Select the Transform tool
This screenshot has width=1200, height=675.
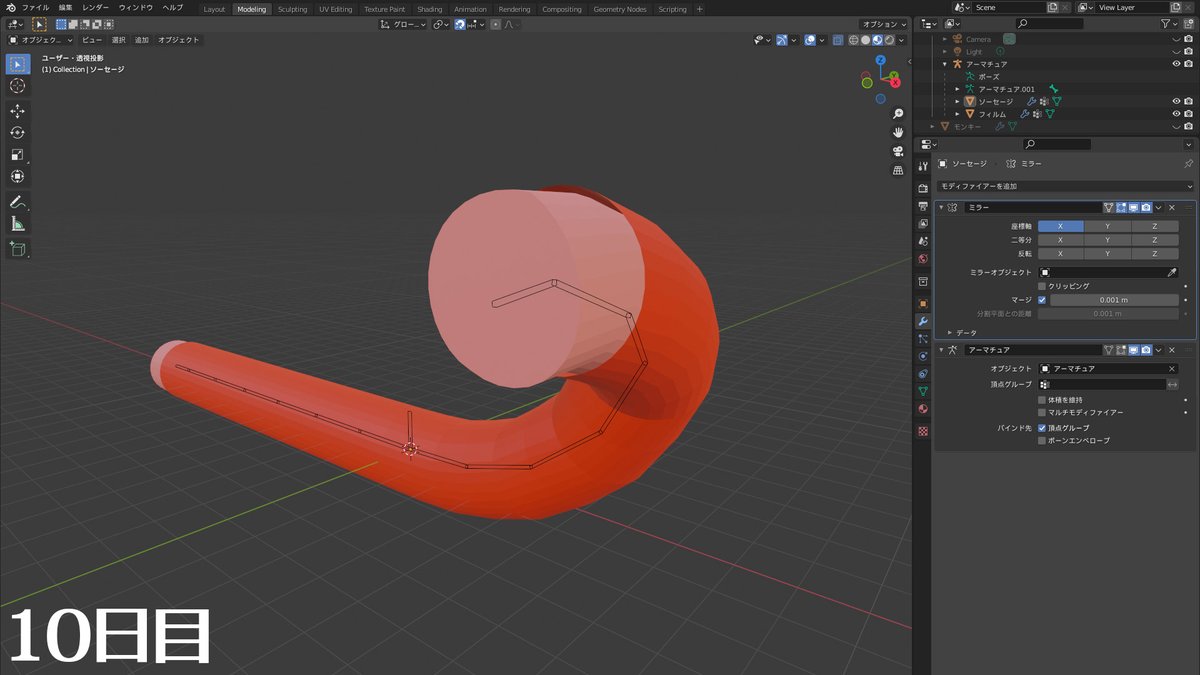(x=17, y=177)
